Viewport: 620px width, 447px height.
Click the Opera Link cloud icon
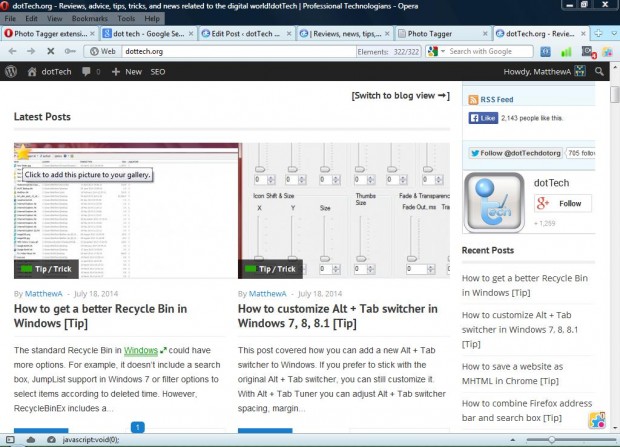click(31, 439)
